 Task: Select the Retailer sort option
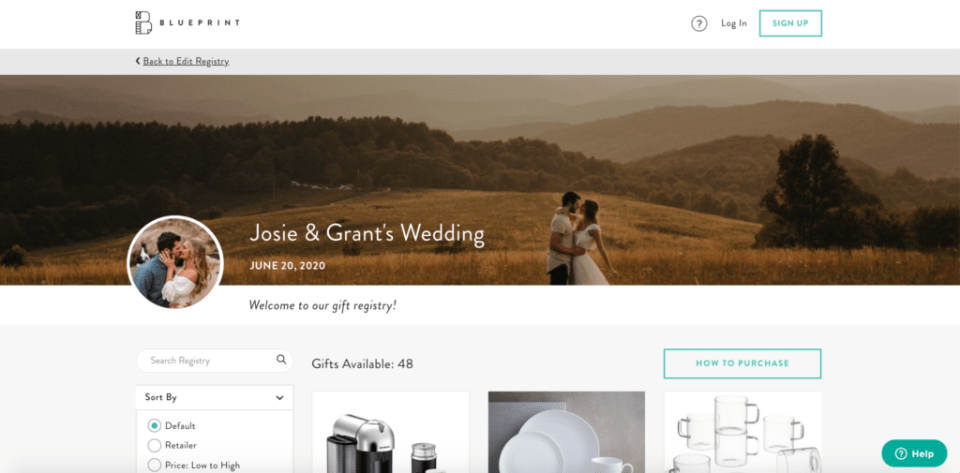[173, 445]
